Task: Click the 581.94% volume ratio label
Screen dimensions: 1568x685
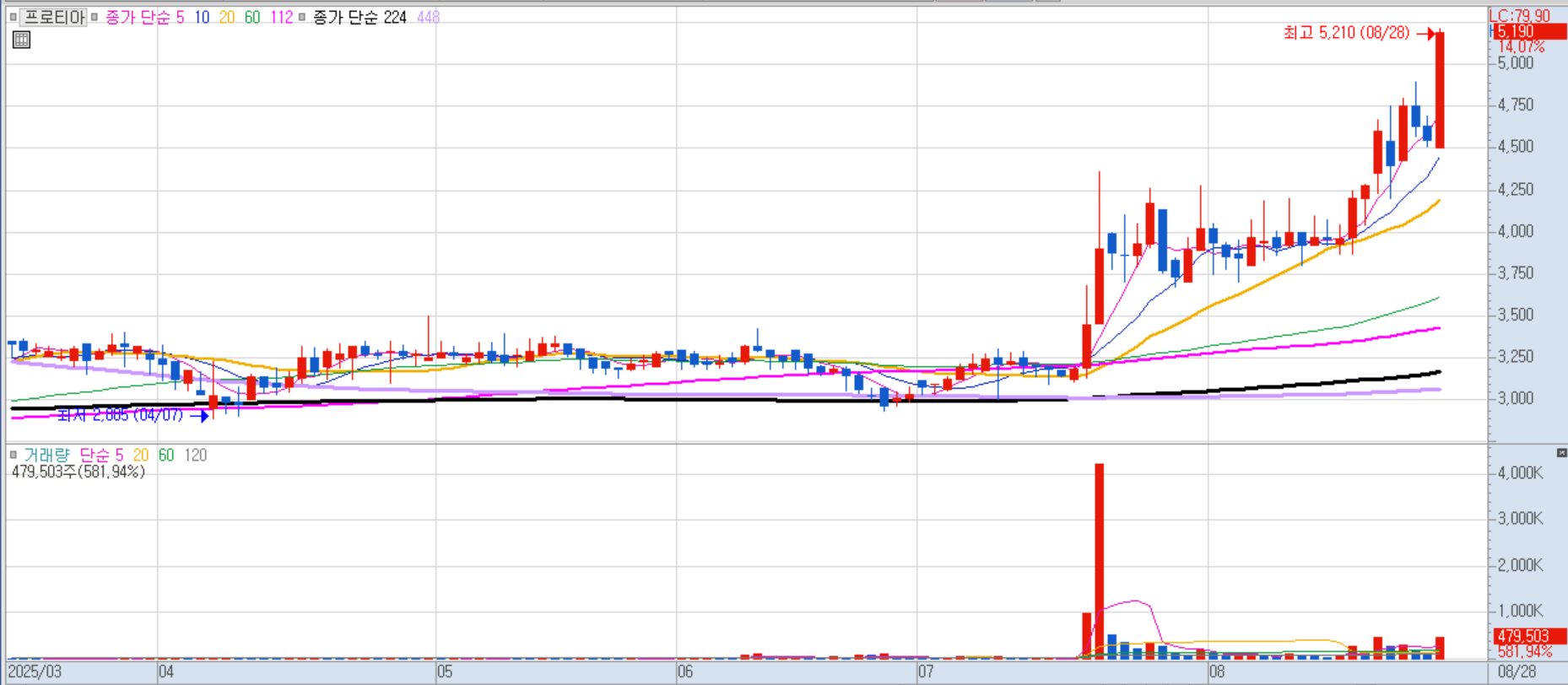Action: 1525,651
